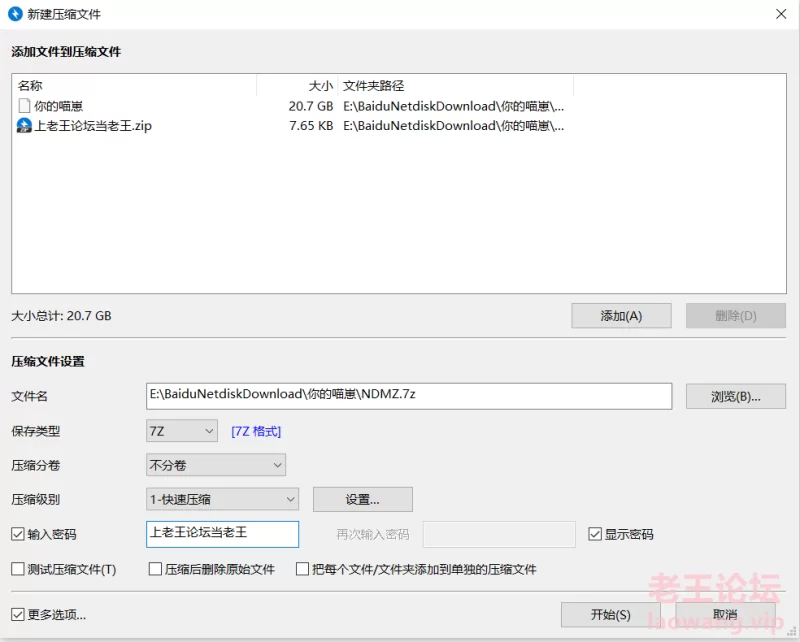Open the 保存类型 7Z dropdown

182,431
